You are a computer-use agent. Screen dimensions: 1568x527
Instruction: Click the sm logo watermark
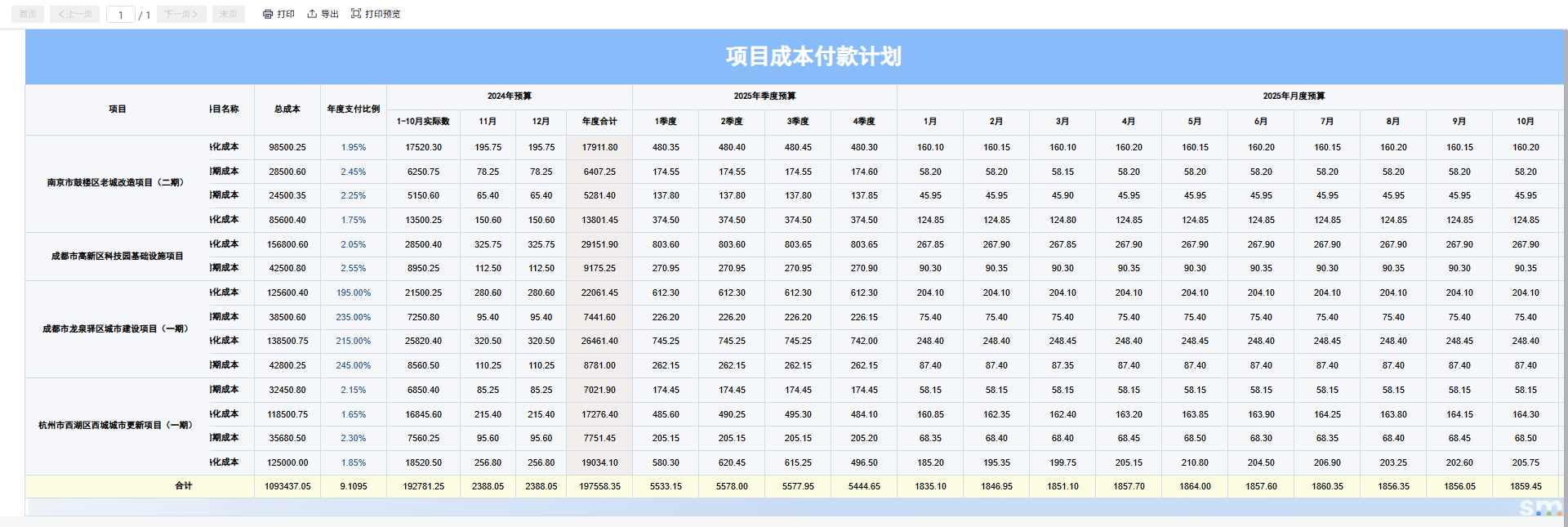[1539, 508]
